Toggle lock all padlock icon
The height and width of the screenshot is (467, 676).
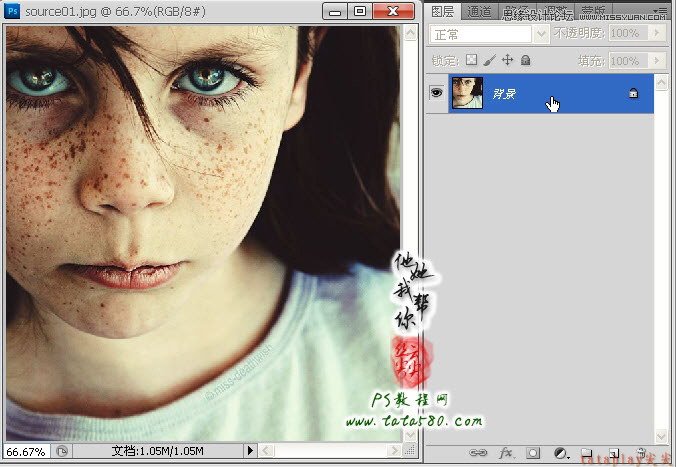[526, 60]
